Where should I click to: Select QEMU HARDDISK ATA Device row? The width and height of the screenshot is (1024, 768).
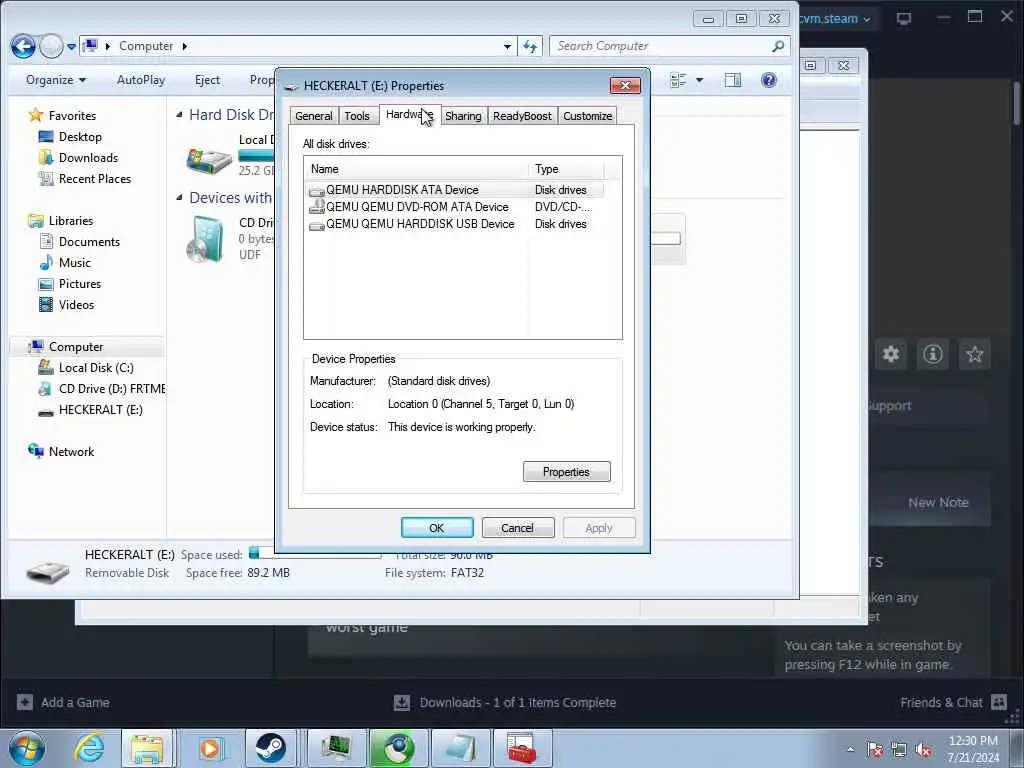(455, 189)
